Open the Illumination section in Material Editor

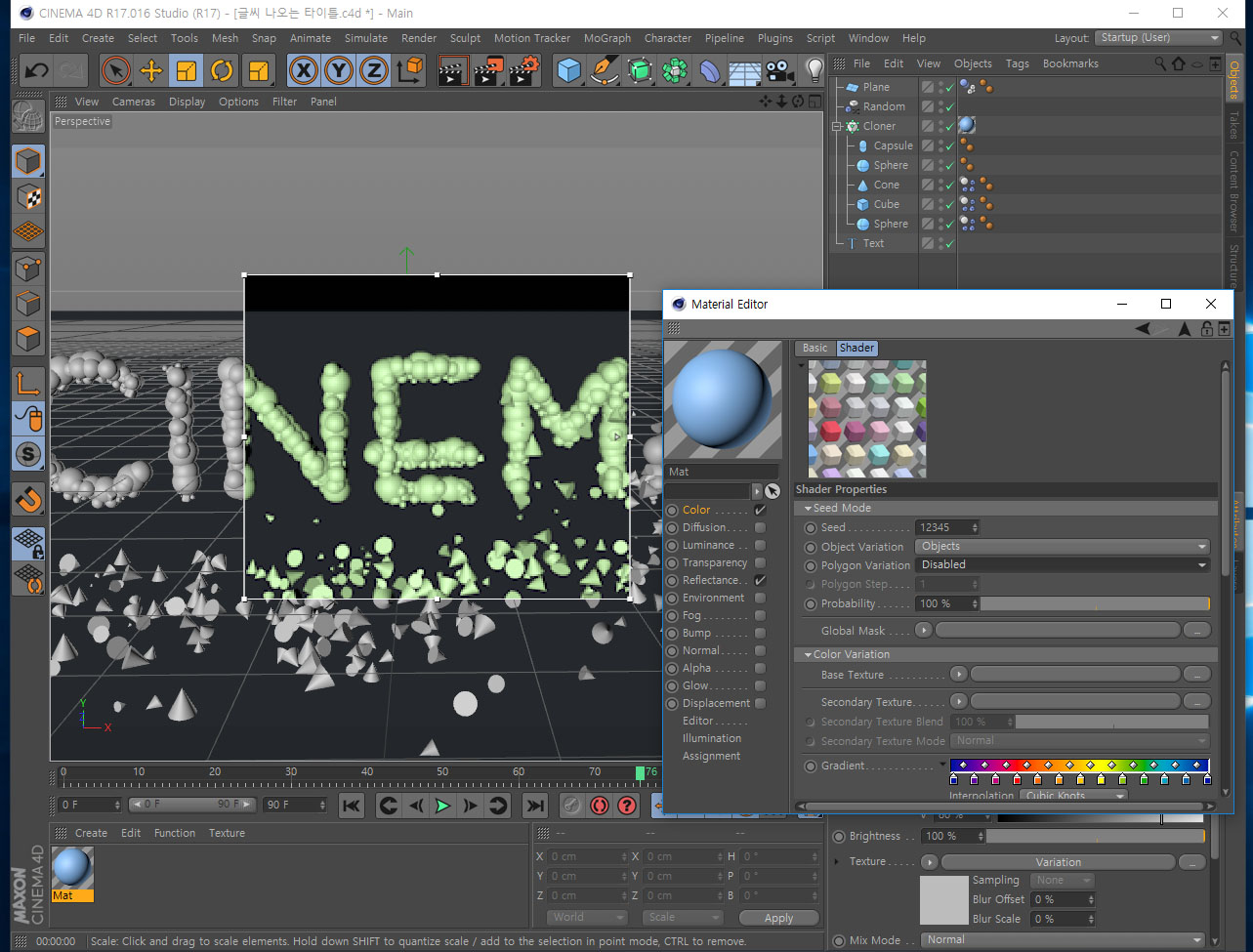click(x=711, y=738)
